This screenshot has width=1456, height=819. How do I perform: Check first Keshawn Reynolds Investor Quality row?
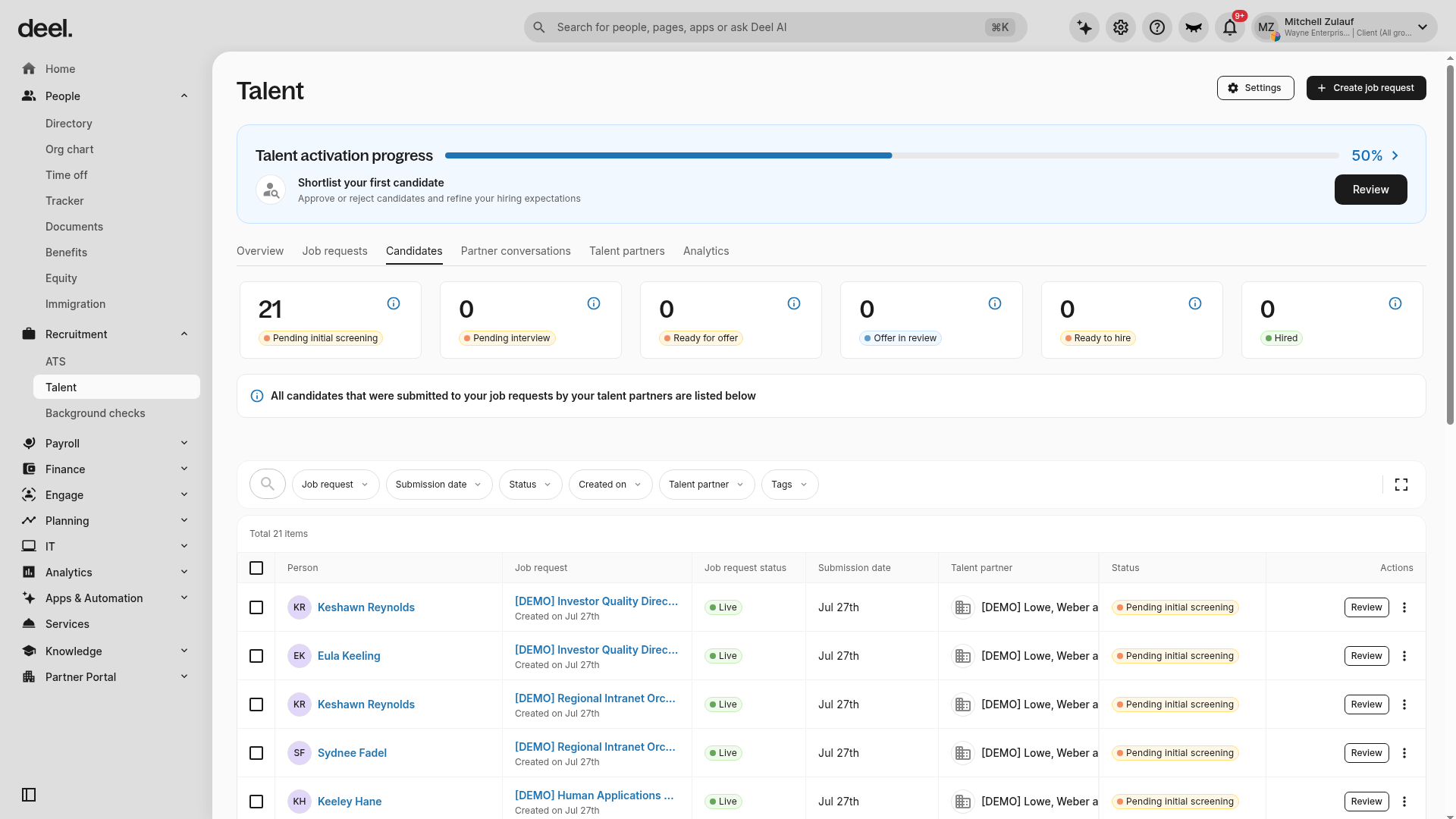(x=256, y=607)
